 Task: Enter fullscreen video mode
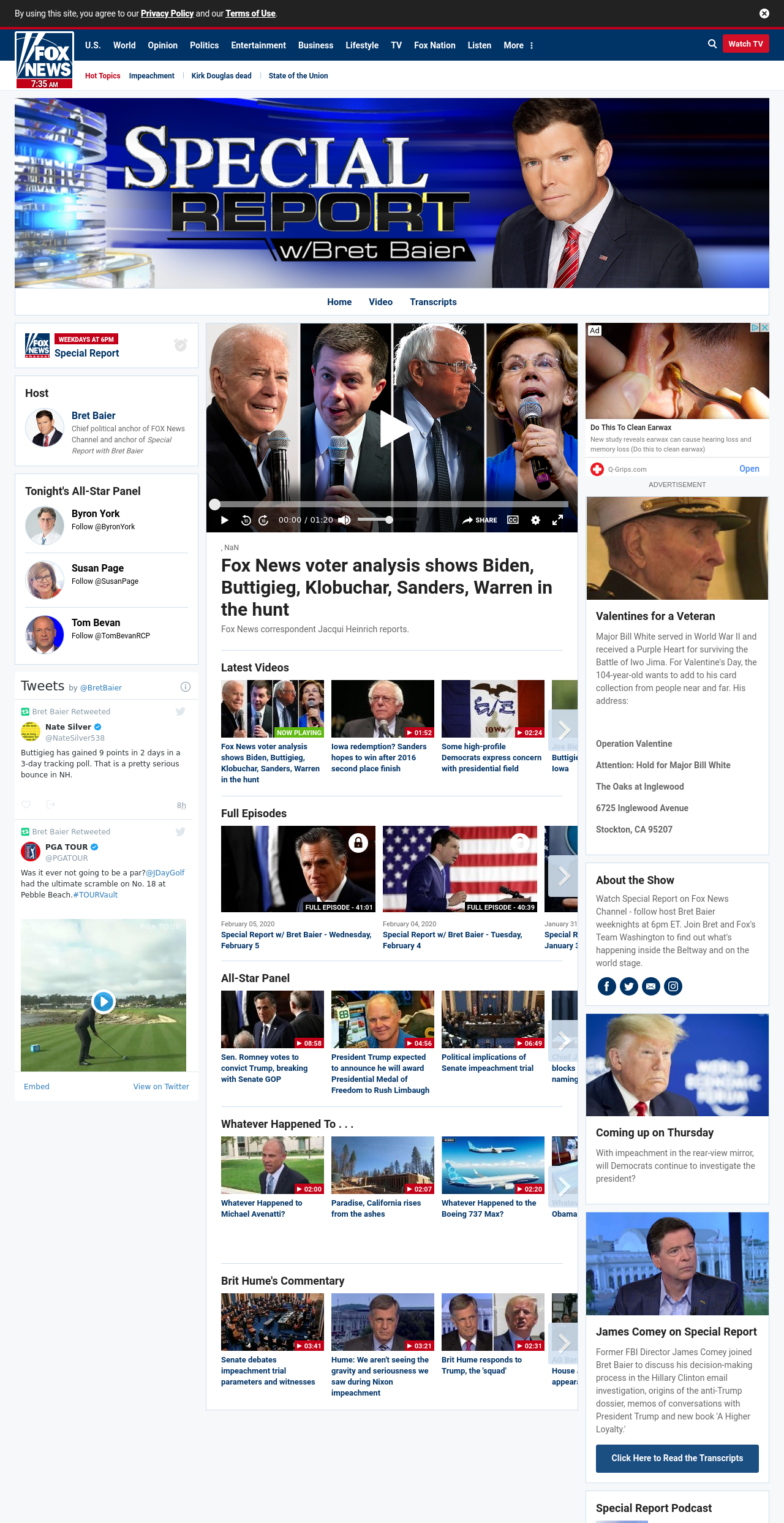(557, 520)
